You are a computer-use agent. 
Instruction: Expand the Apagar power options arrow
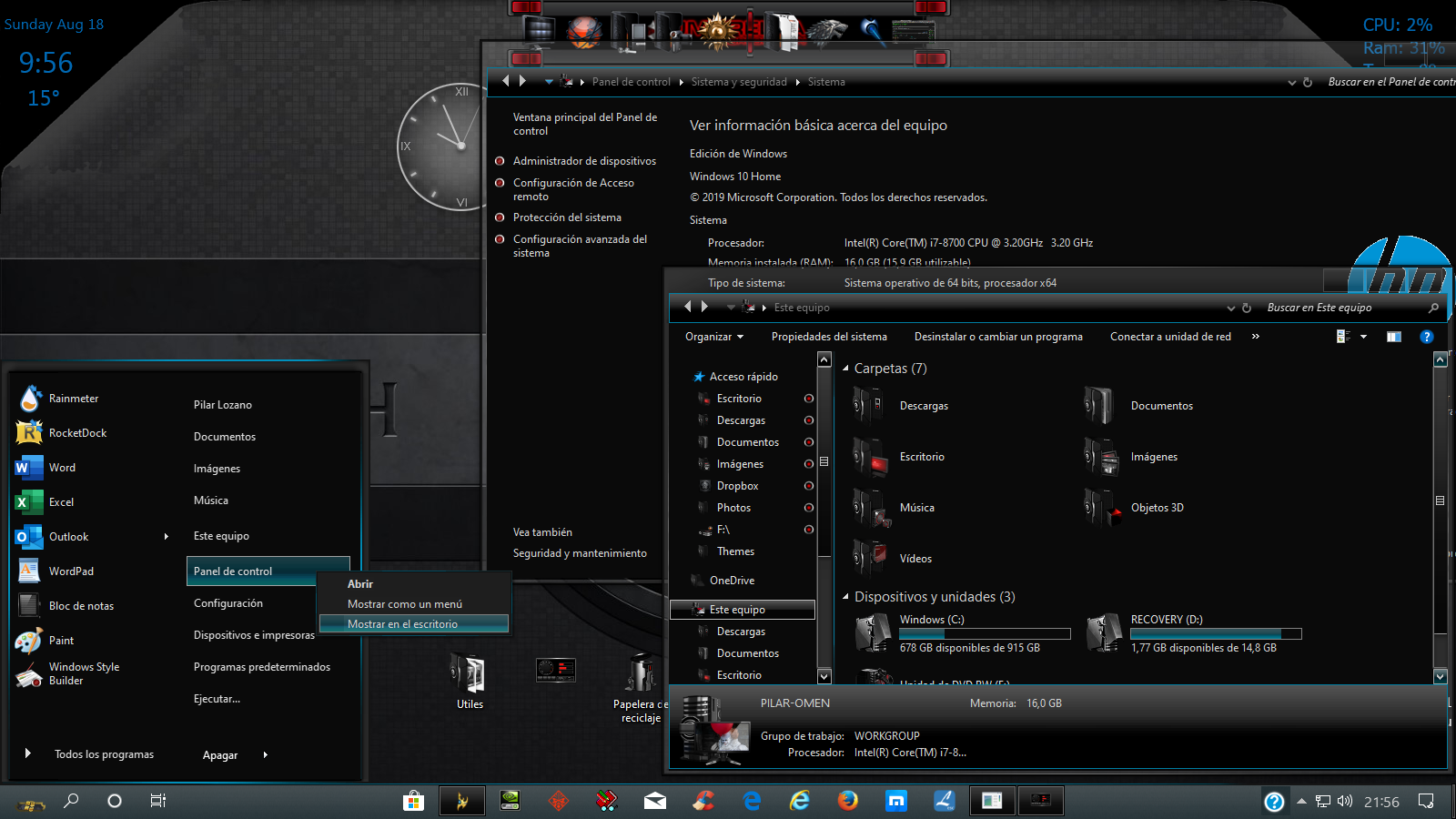coord(266,754)
